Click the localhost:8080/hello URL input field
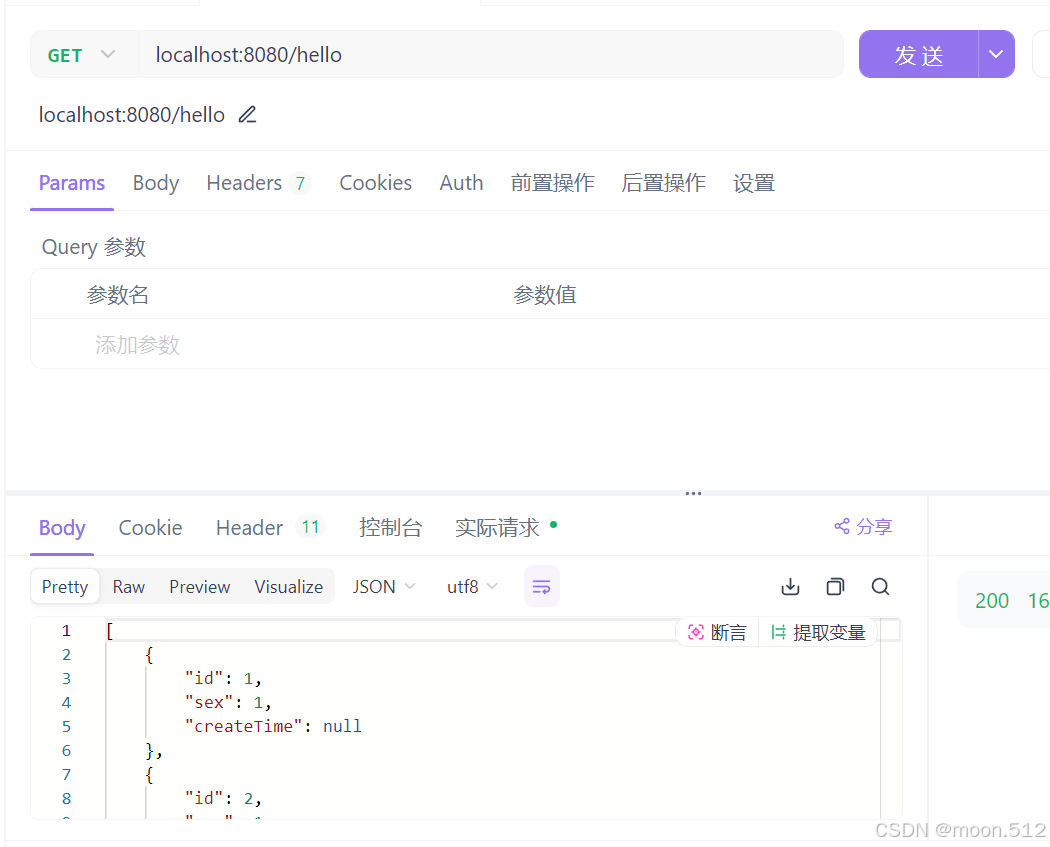The height and width of the screenshot is (847, 1050). [400, 55]
